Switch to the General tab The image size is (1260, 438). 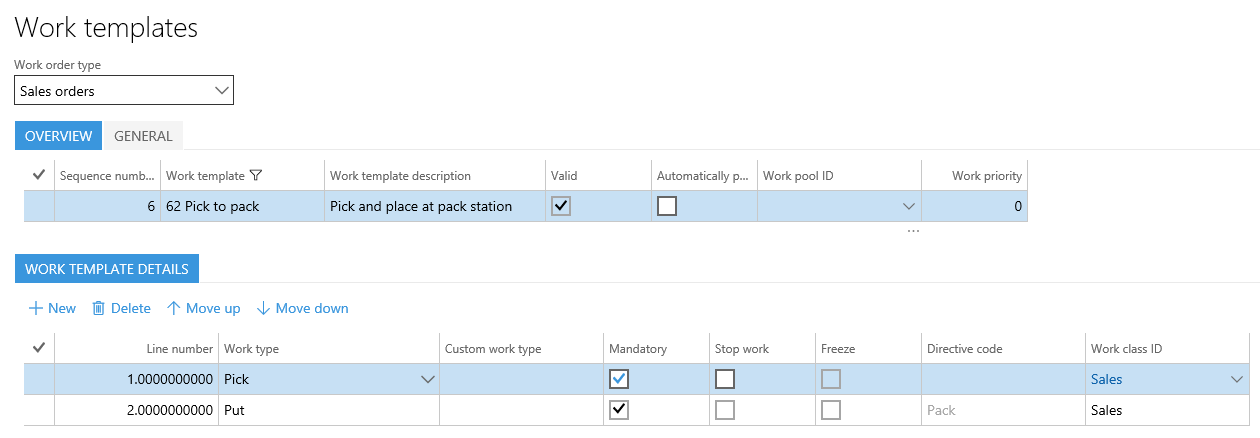(143, 136)
